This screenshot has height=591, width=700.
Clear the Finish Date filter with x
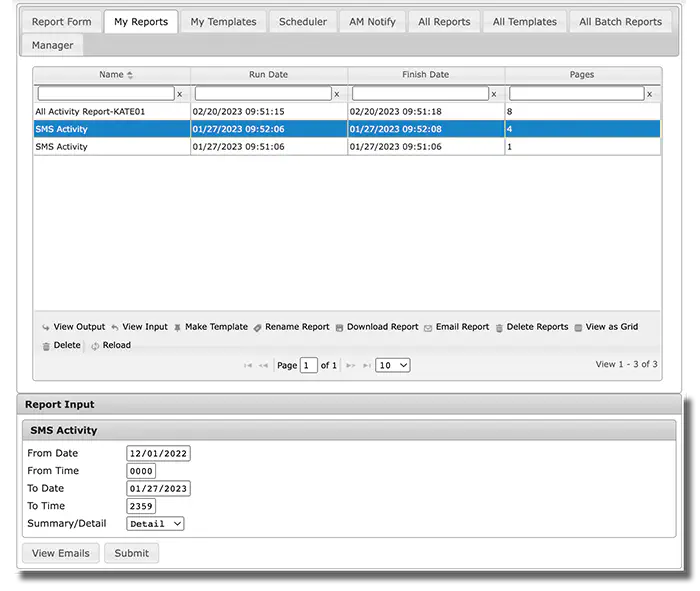coord(494,94)
